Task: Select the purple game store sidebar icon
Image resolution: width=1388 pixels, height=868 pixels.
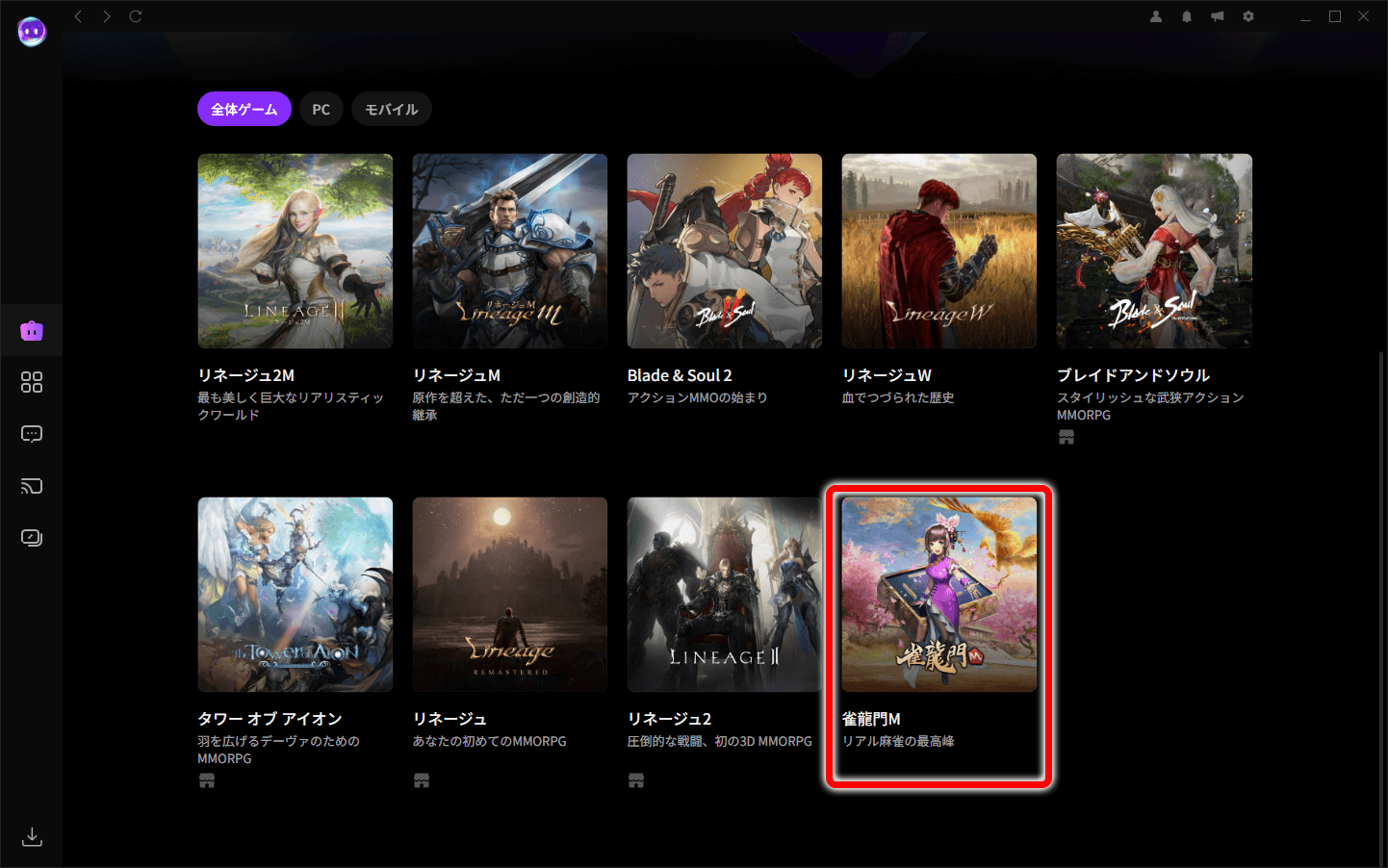Action: 32,331
